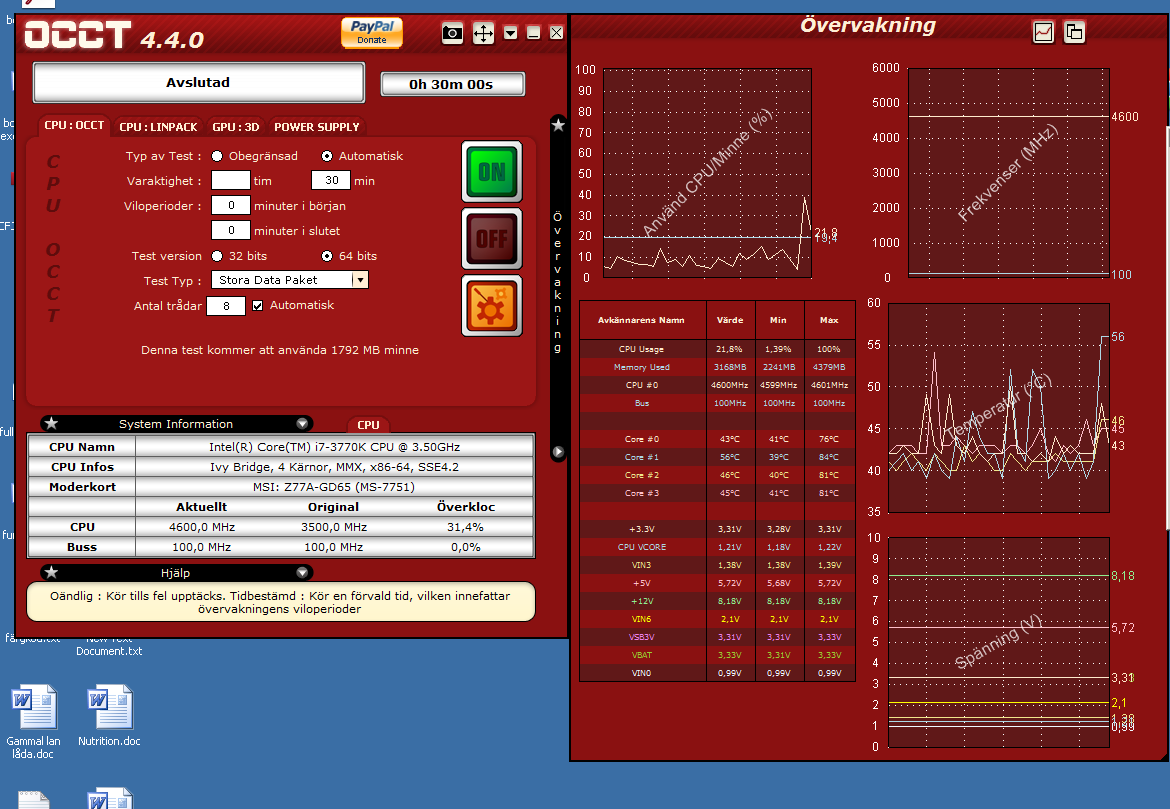Click the star atop the Övervakning sidebar
1170x809 pixels.
[558, 125]
